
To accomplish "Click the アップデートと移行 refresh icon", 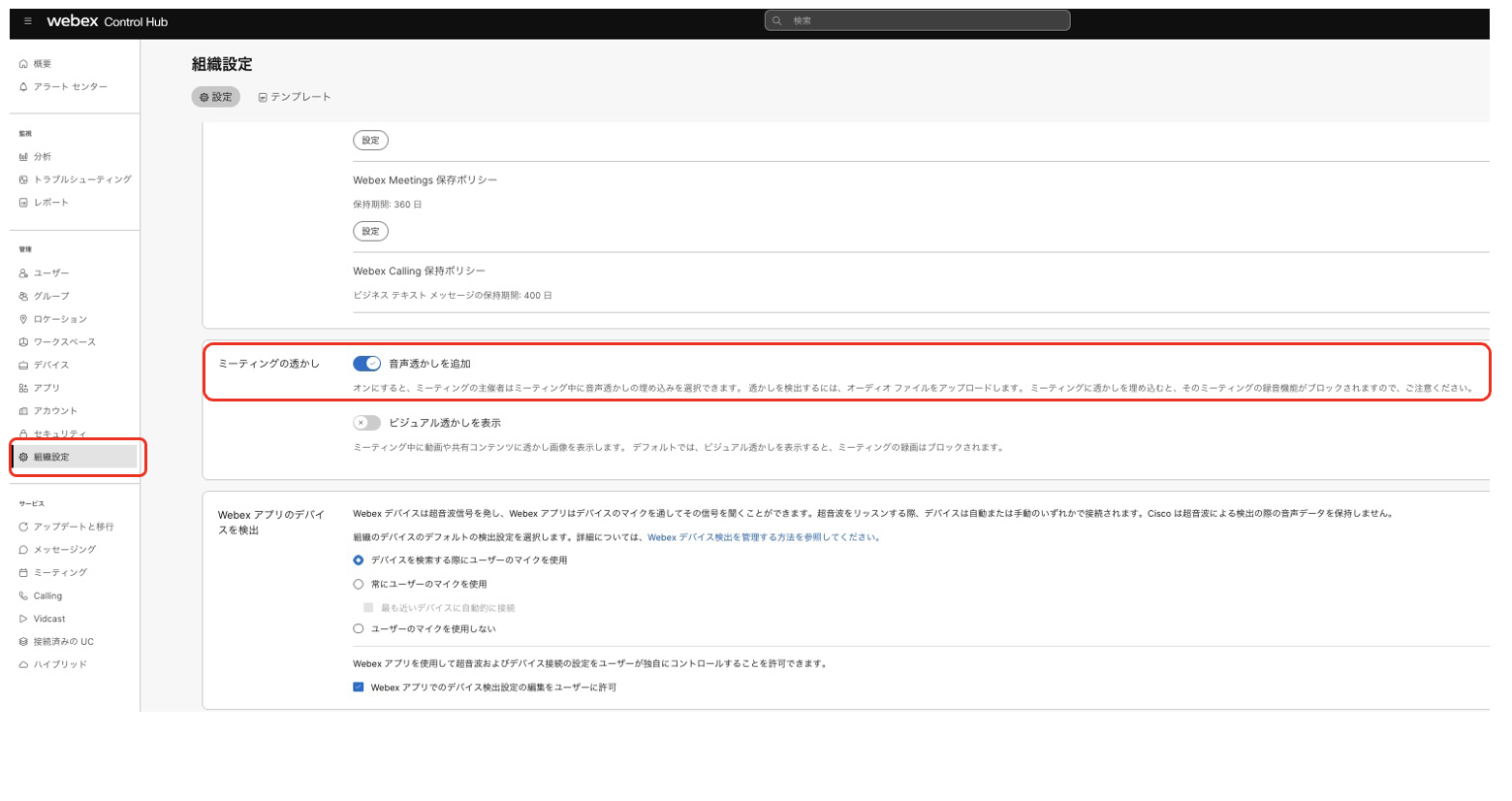I will click(23, 527).
